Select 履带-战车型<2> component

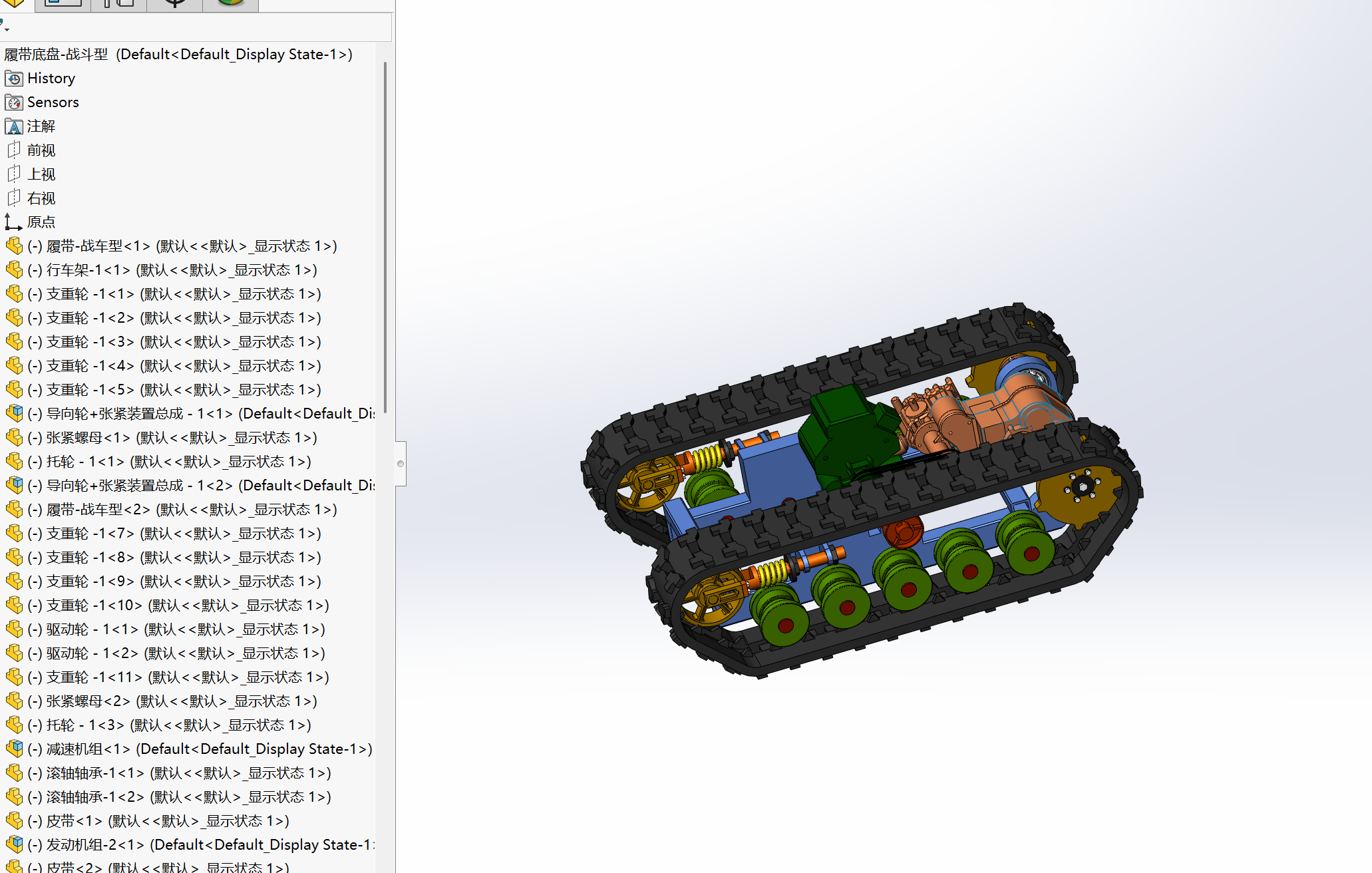coord(182,510)
